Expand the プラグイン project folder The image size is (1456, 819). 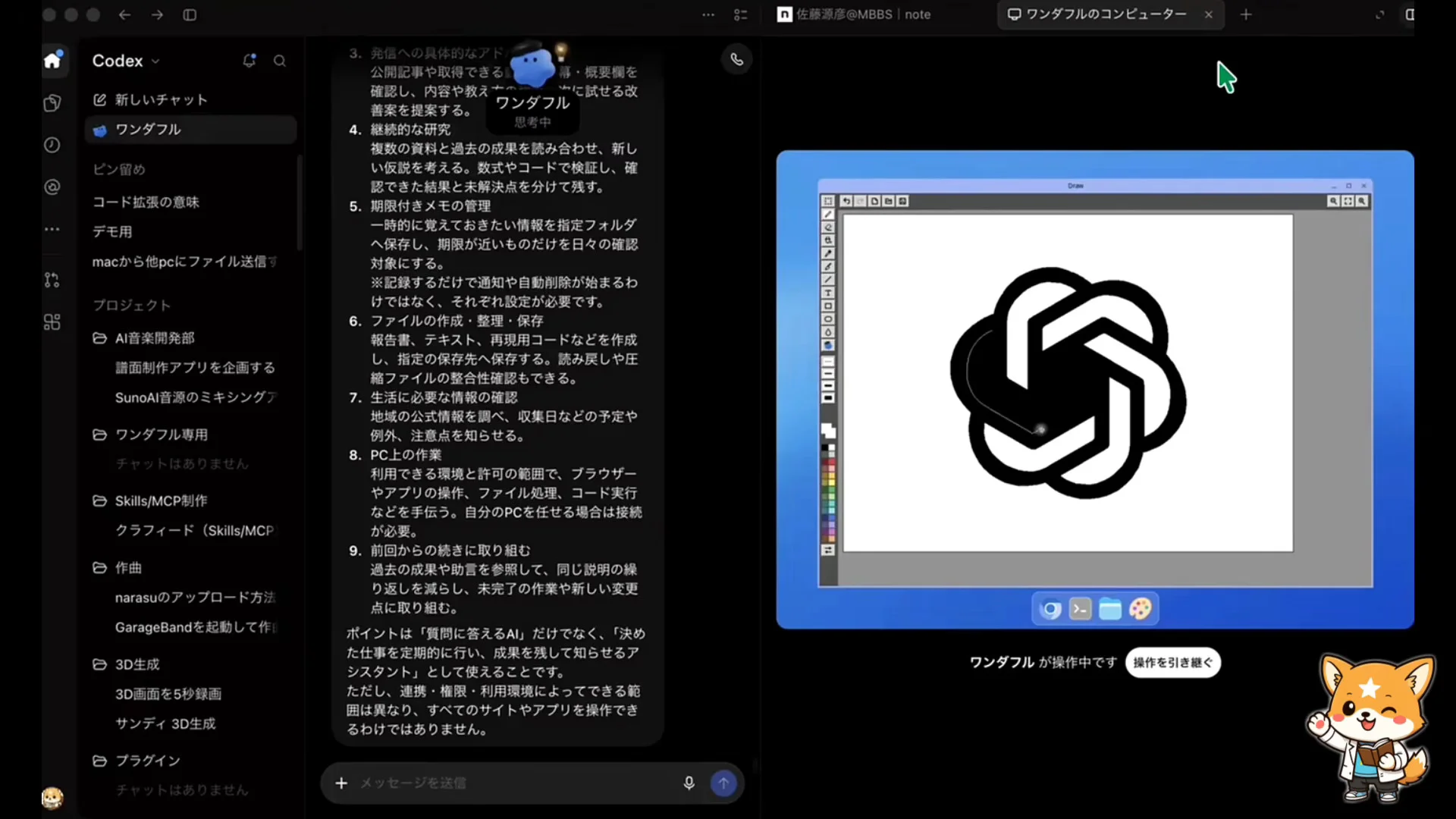tap(136, 761)
